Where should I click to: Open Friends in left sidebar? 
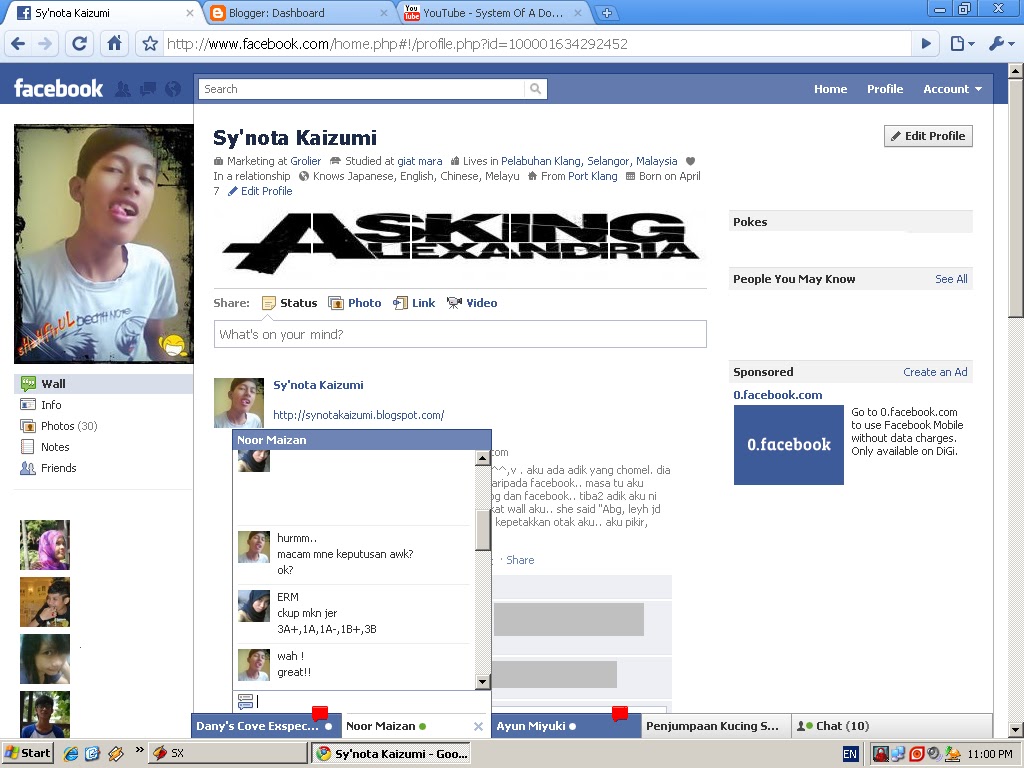(103, 468)
